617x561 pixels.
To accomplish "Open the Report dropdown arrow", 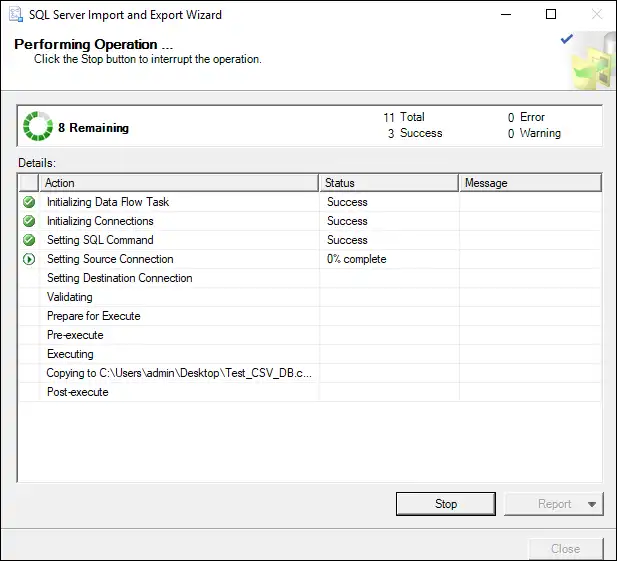I will [592, 504].
